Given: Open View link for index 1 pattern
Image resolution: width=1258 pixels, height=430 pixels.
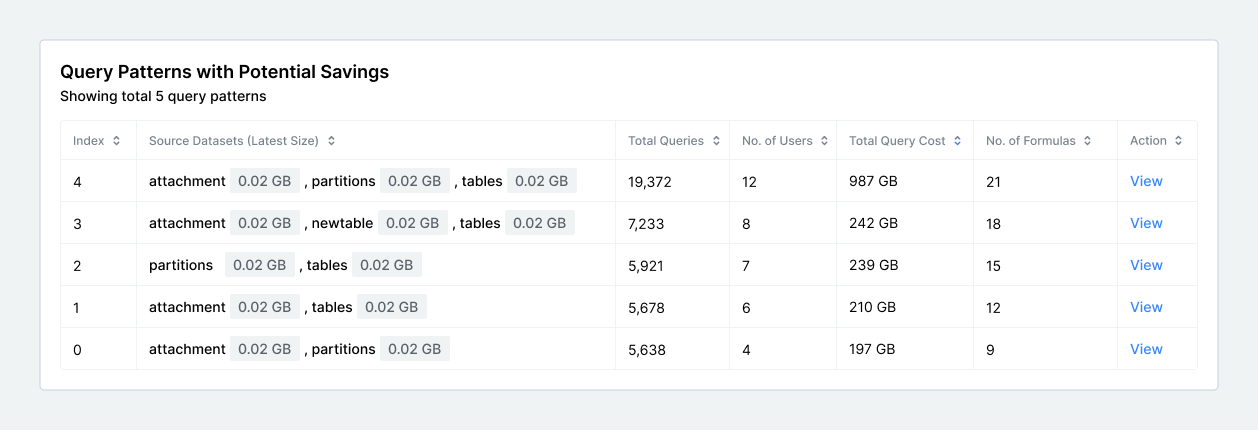Looking at the screenshot, I should [x=1146, y=307].
